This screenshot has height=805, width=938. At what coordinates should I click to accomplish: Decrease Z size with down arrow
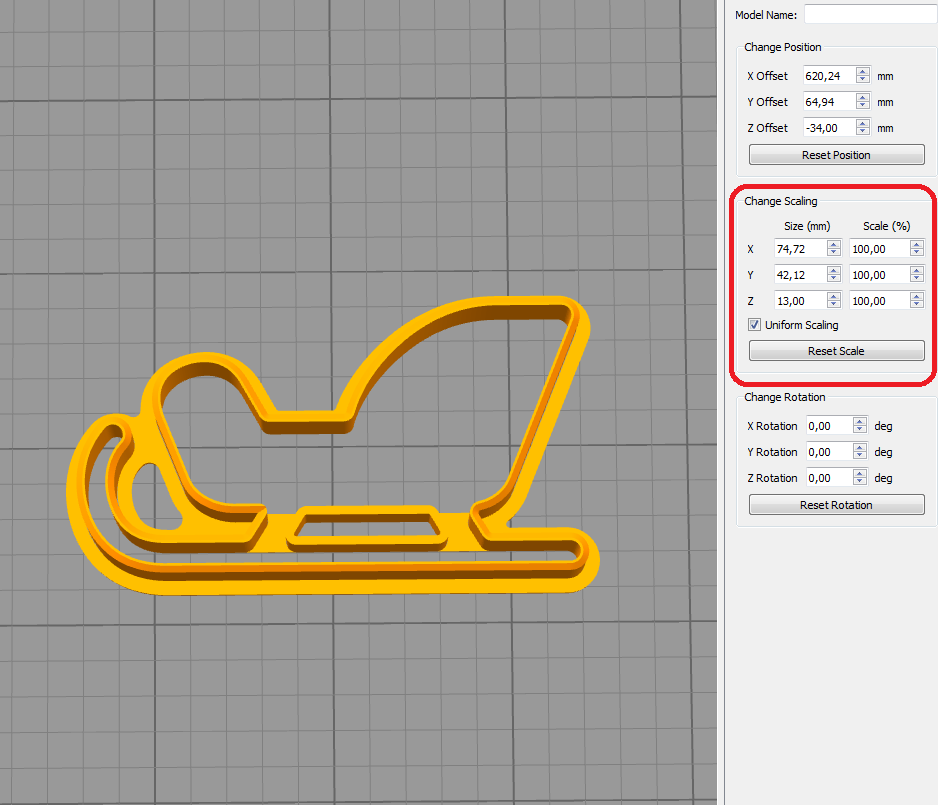[x=834, y=305]
